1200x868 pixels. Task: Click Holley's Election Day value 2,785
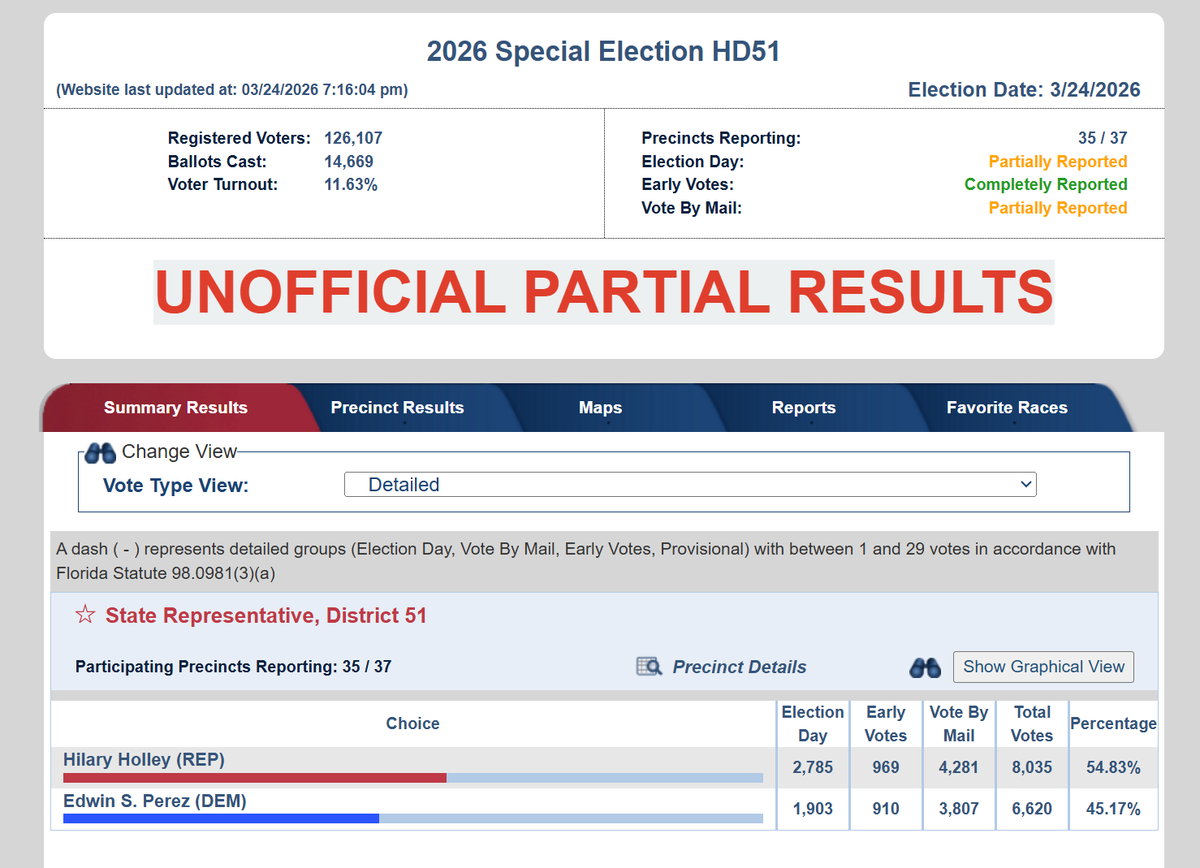813,768
